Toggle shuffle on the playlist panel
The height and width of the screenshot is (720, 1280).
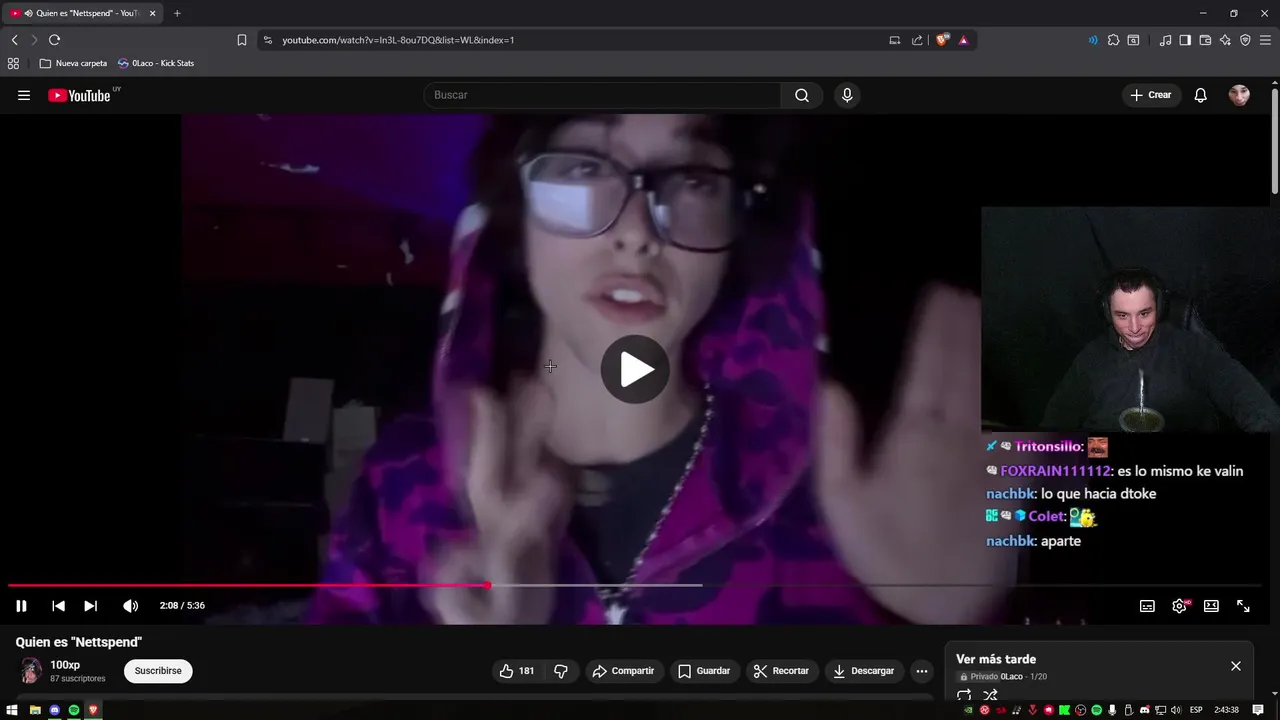[990, 696]
